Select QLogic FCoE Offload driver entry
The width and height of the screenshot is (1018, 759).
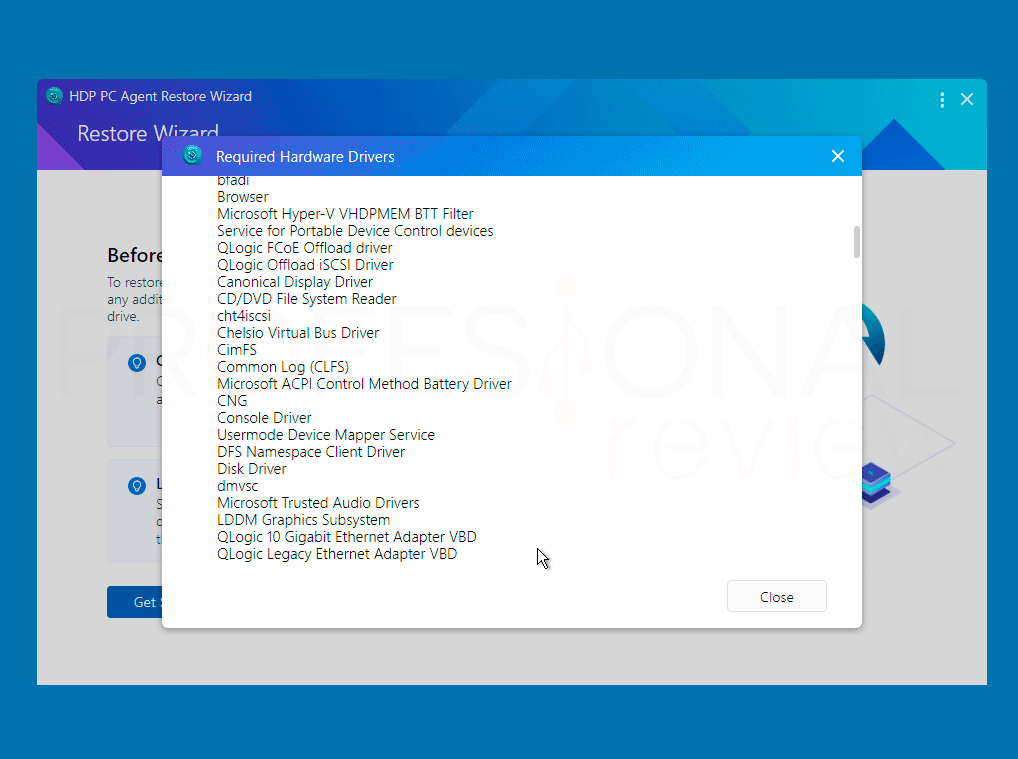[x=304, y=248]
